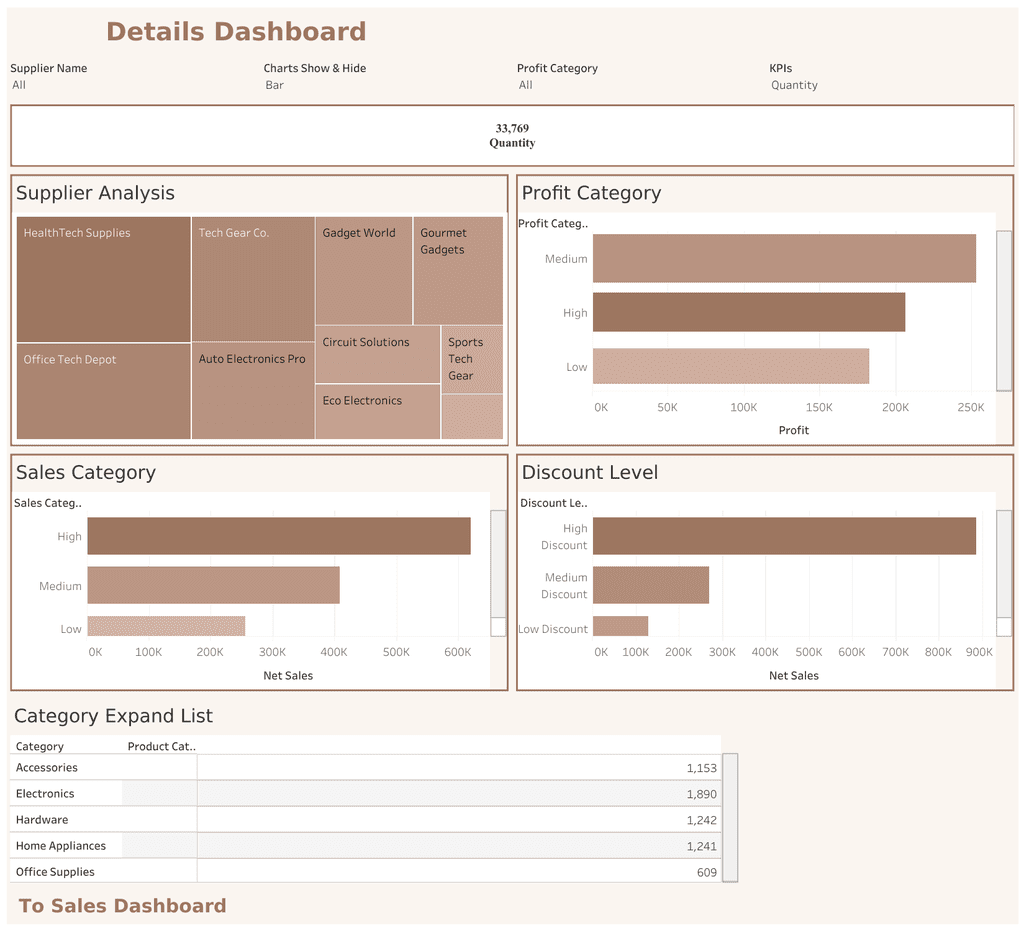
Task: Click the Tech Gear Co. treemap tile
Action: (x=252, y=280)
